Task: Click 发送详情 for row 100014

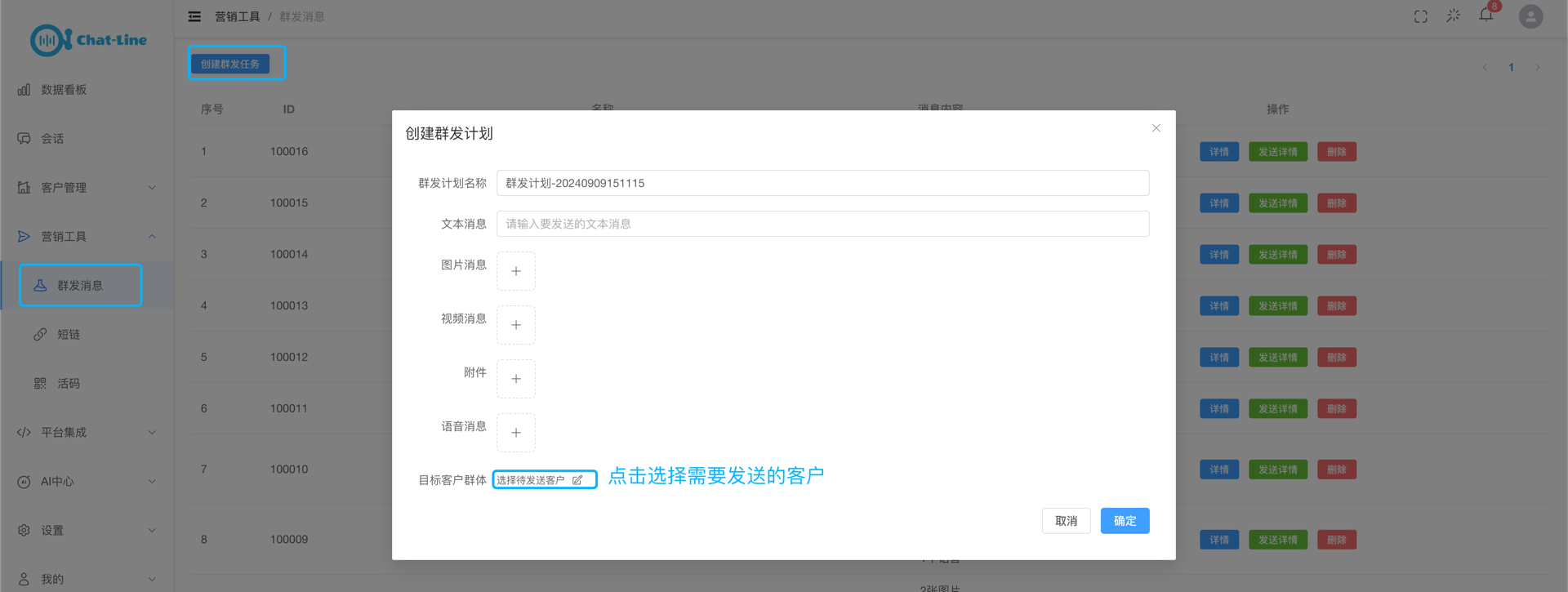Action: pos(1278,255)
